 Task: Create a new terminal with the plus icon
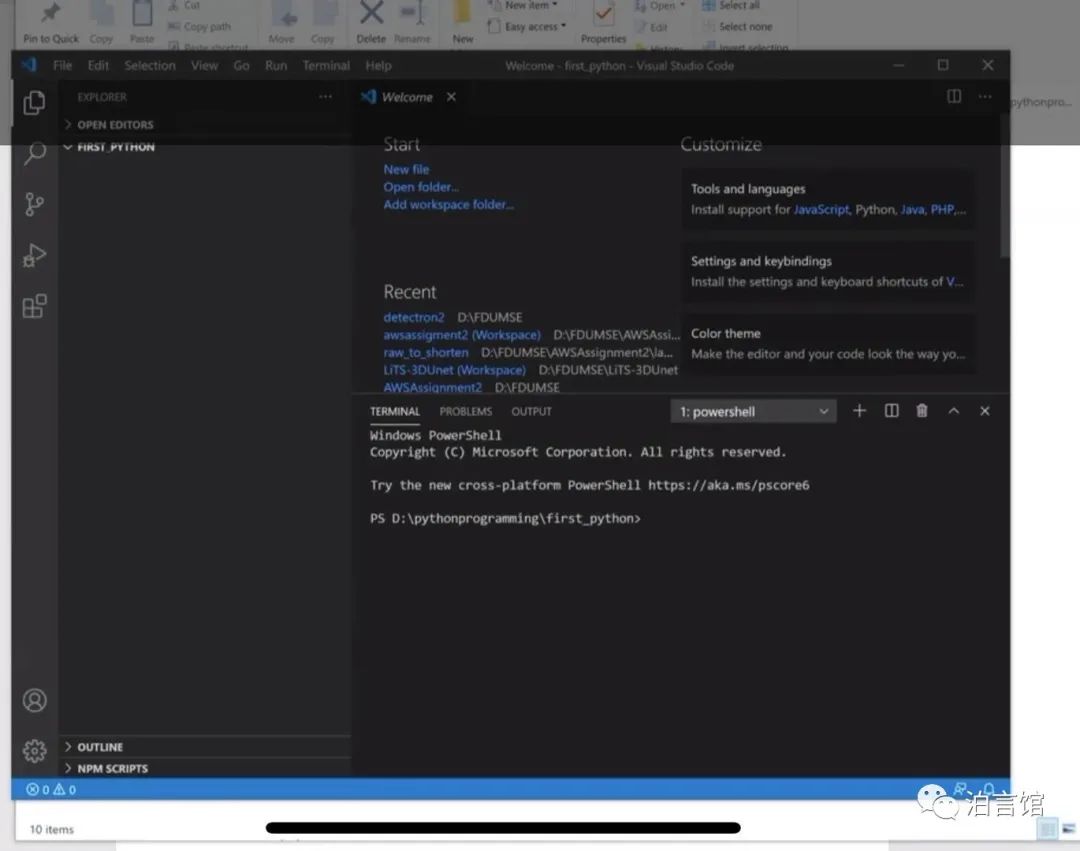pos(859,411)
